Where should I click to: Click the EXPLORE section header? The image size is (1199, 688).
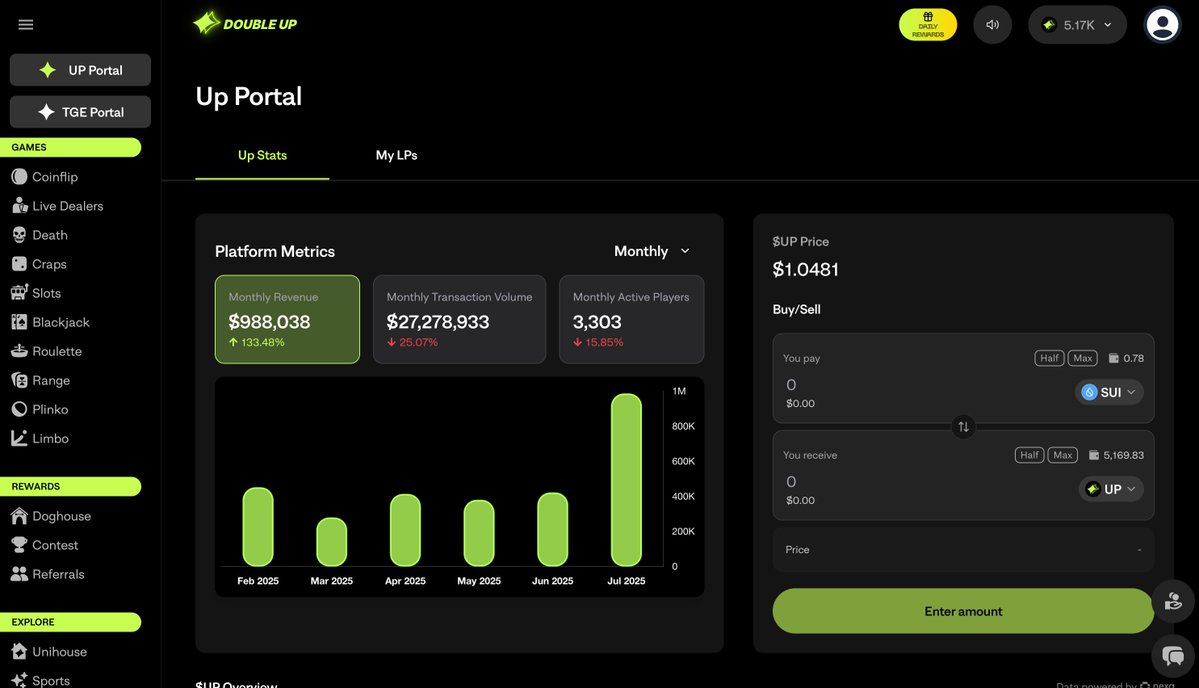(70, 621)
